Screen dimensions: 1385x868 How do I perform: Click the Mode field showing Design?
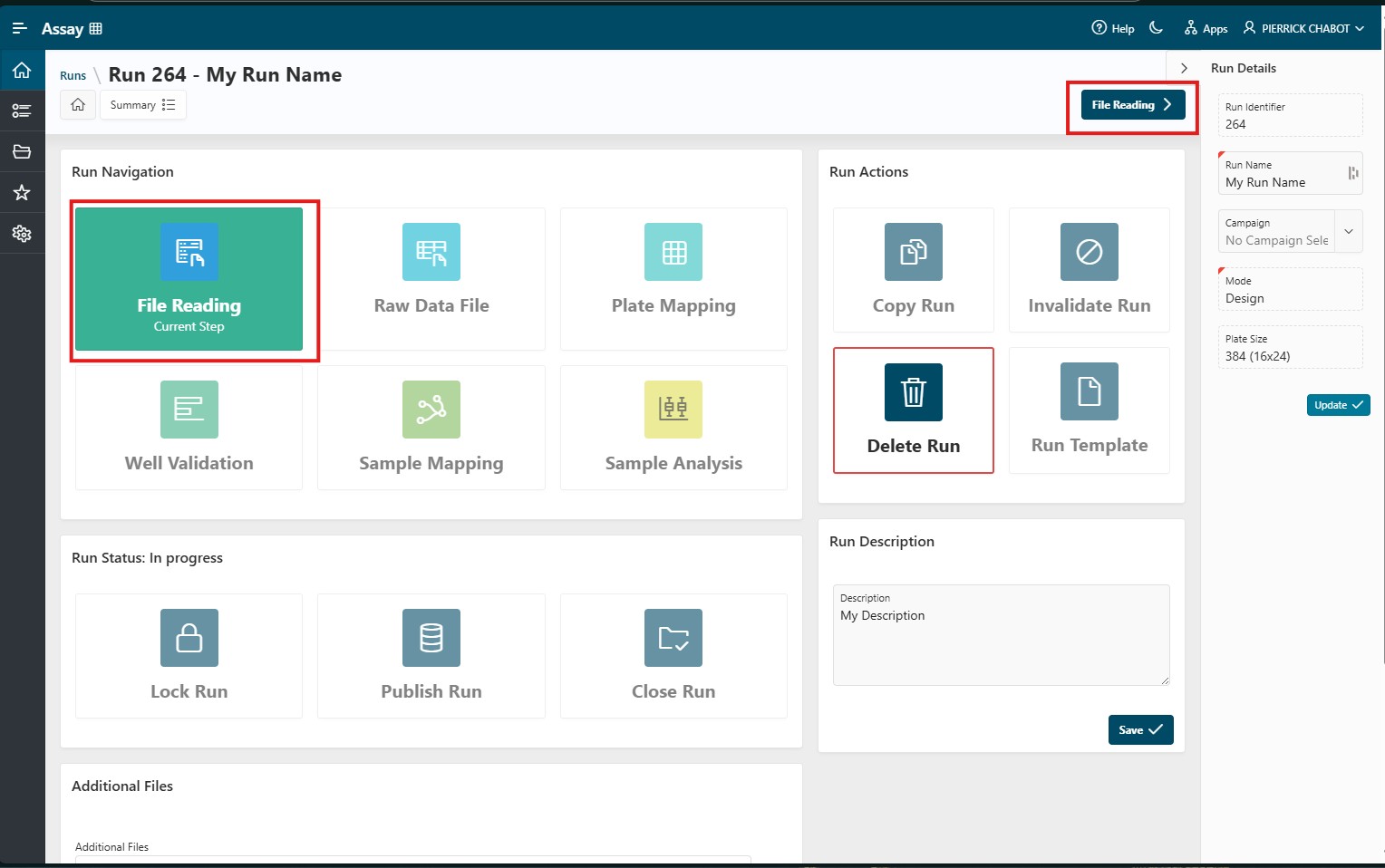click(x=1290, y=289)
